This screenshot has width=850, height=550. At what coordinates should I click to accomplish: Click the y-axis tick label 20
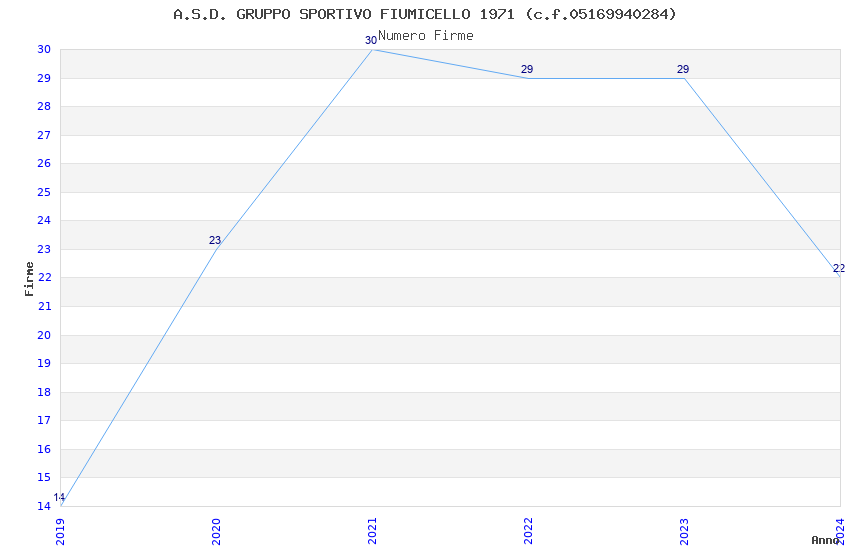[x=44, y=335]
